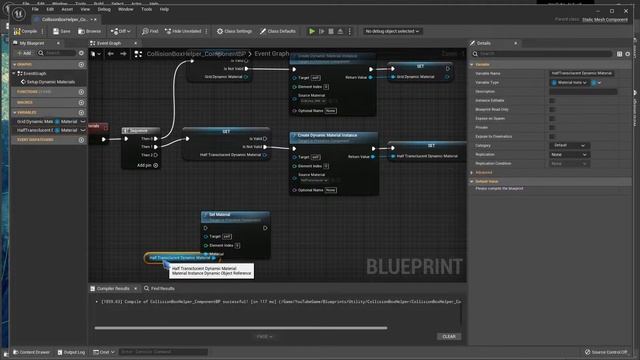Click the Stop simulation button
Screen dimensions: 640x360
(331, 31)
